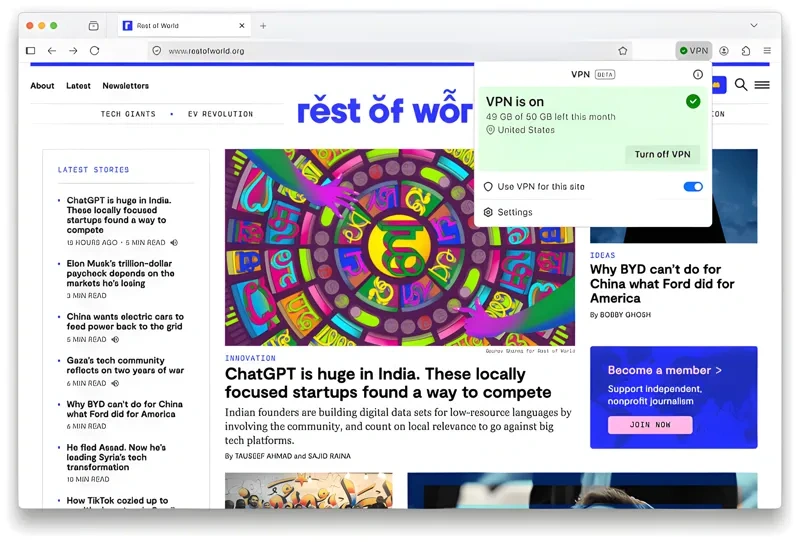
Task: Toggle Use VPN for this site
Action: coord(692,187)
